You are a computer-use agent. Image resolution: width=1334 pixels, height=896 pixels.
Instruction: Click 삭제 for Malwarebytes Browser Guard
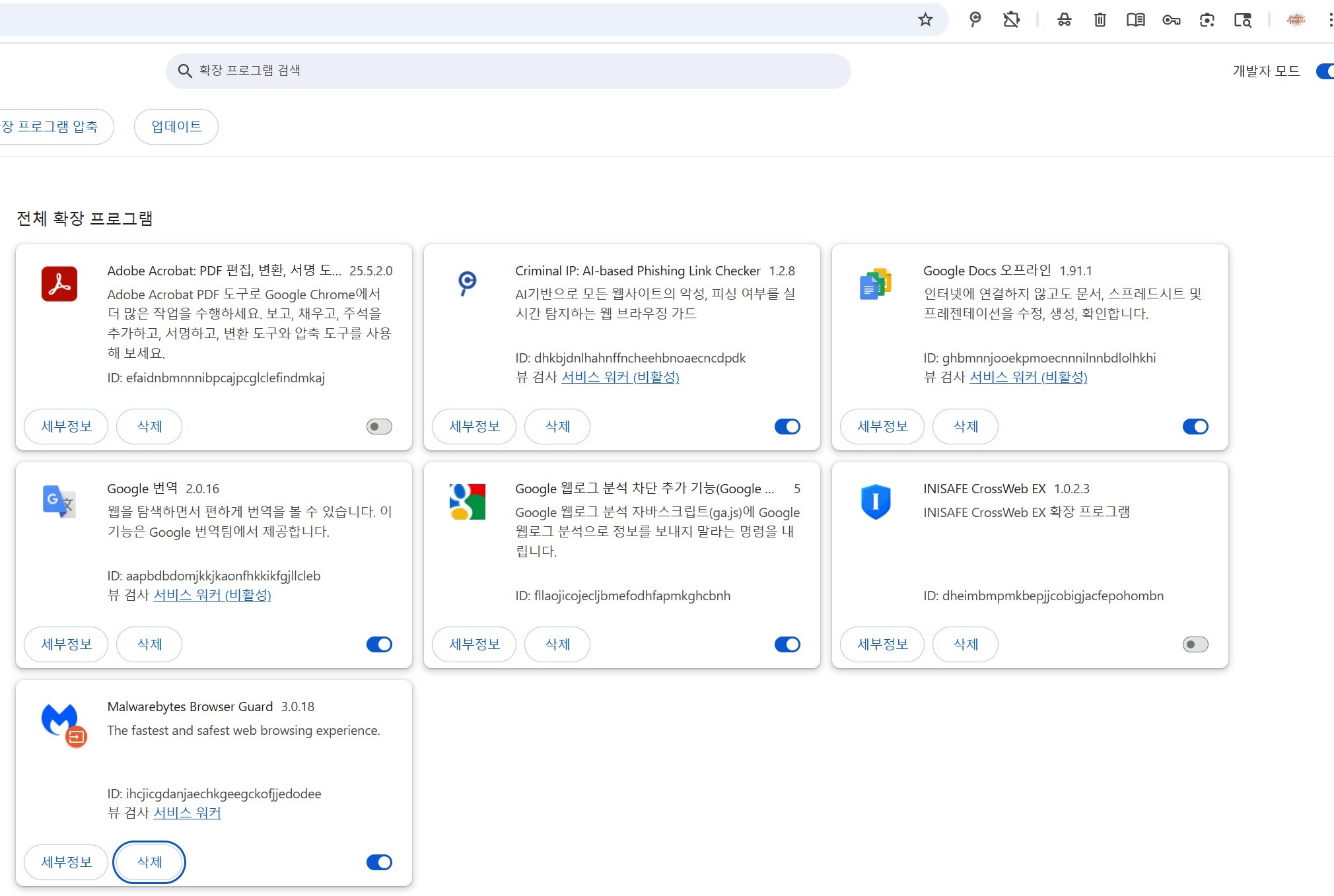149,862
